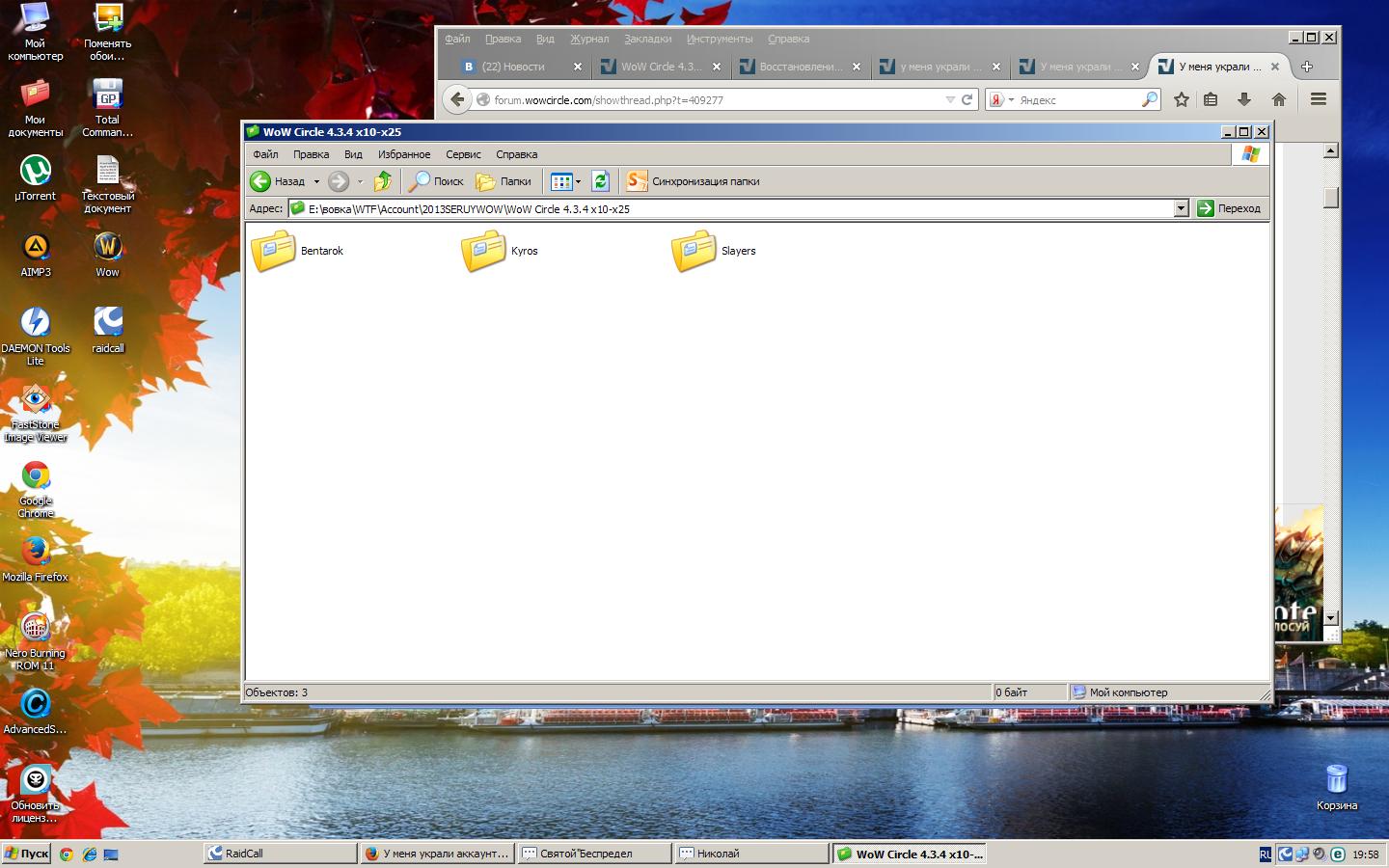Open Справка menu in Explorer
This screenshot has width=1389, height=868.
516,154
